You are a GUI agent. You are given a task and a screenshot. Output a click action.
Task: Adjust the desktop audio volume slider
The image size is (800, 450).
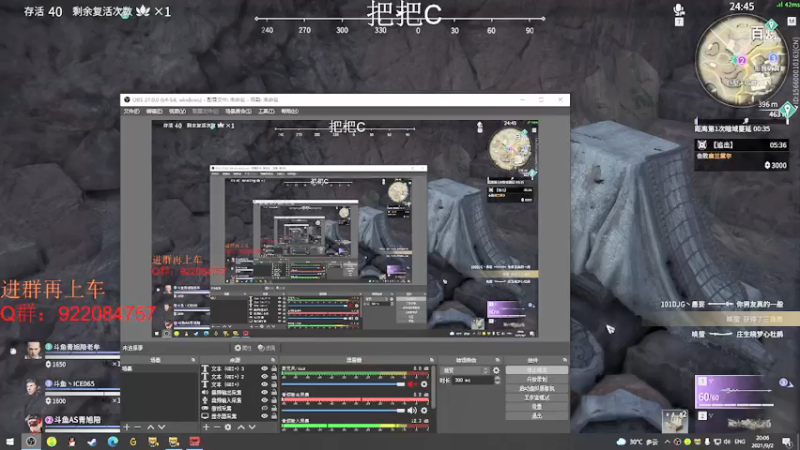tap(344, 410)
